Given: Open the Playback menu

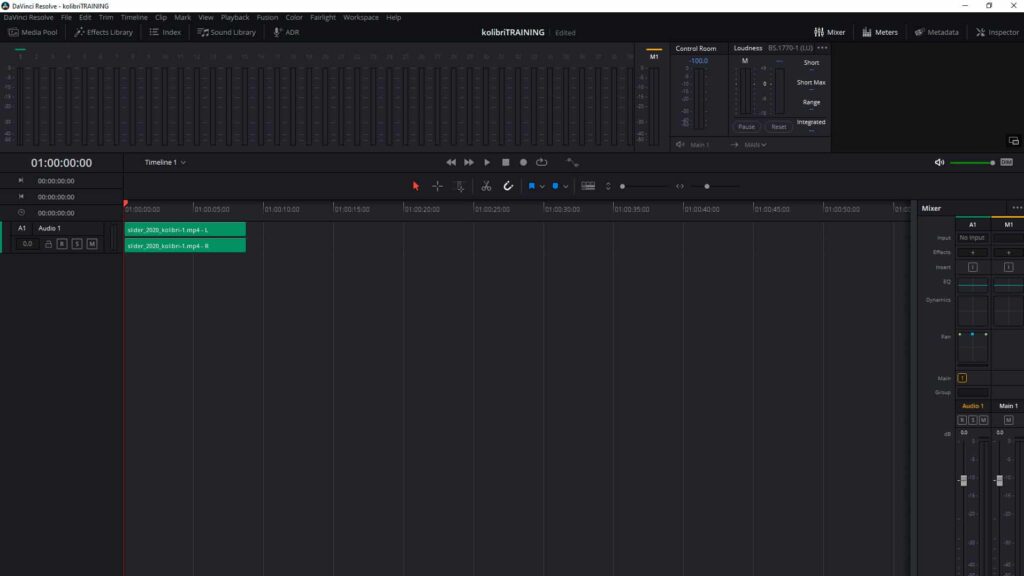Looking at the screenshot, I should pyautogui.click(x=234, y=18).
